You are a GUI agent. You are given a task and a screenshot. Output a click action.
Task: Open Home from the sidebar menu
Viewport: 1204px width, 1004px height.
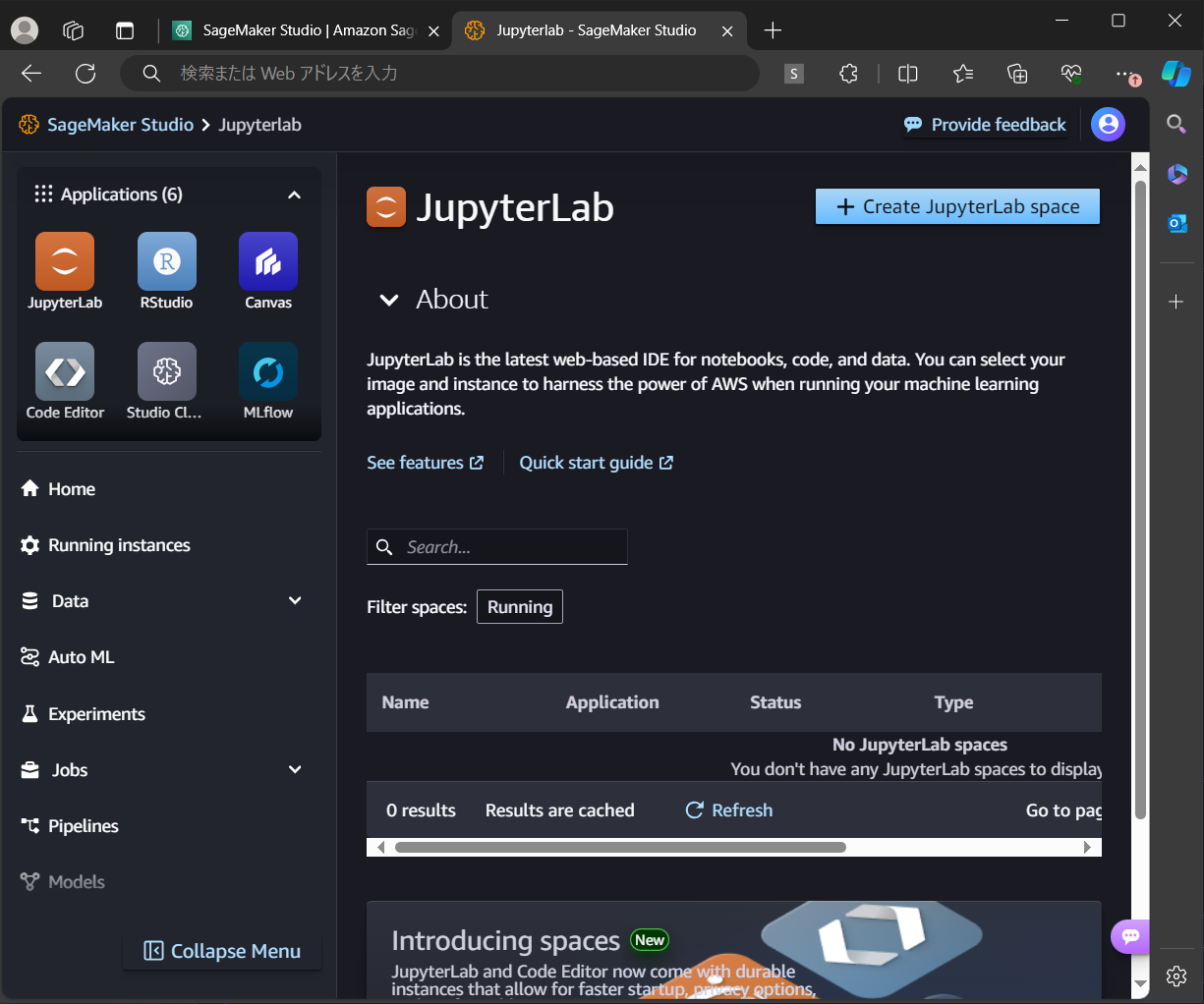pyautogui.click(x=72, y=487)
